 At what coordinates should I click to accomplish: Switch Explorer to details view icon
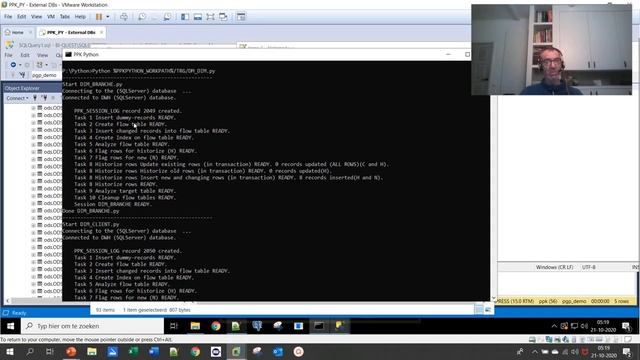tap(479, 310)
